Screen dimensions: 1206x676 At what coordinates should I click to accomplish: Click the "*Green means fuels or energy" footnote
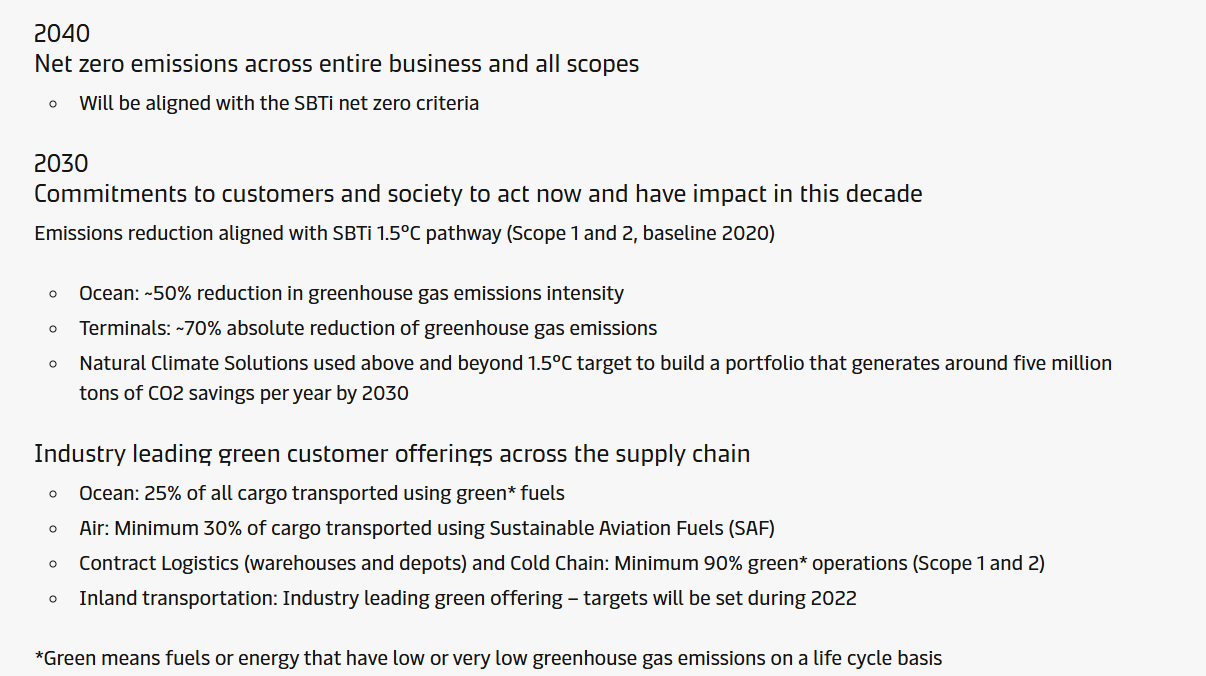(x=488, y=658)
